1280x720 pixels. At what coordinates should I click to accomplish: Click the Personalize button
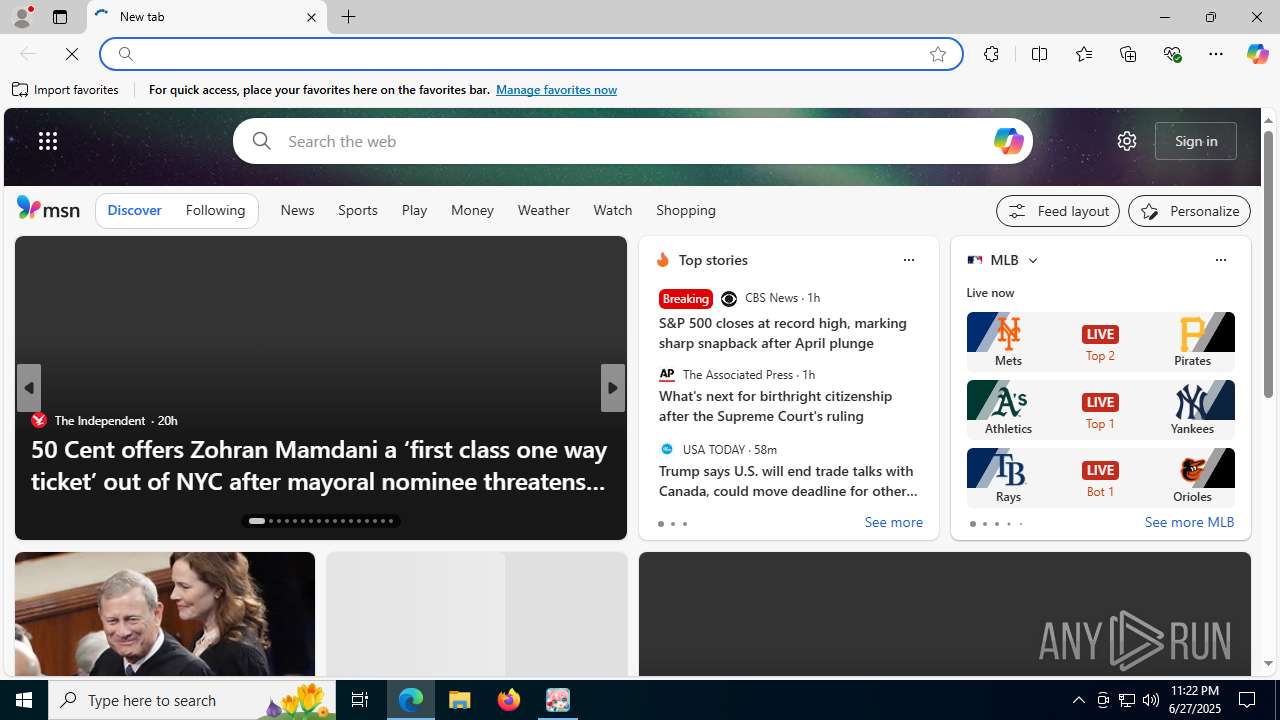click(x=1189, y=211)
